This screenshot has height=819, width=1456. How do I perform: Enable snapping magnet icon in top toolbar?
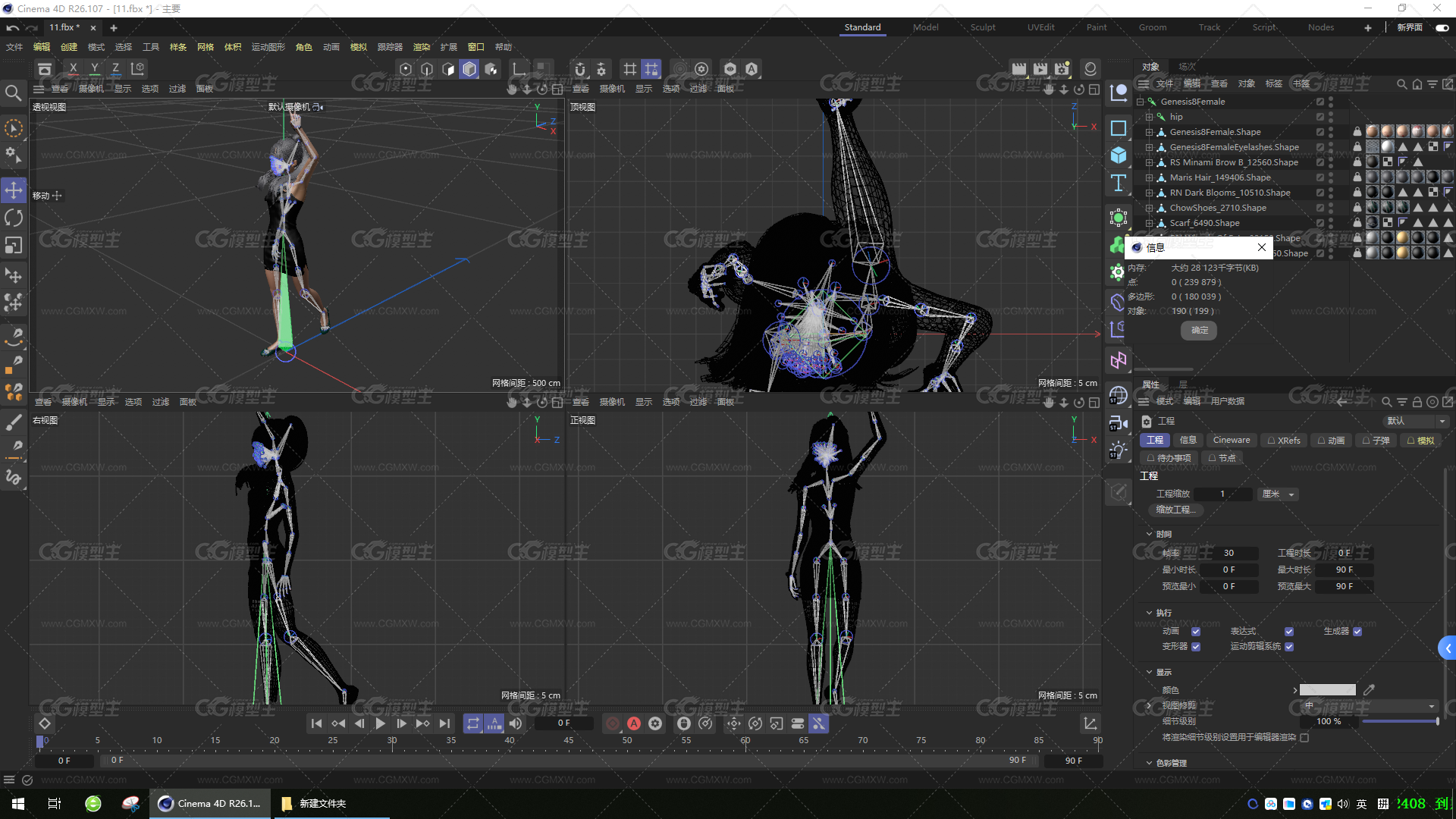pyautogui.click(x=580, y=69)
